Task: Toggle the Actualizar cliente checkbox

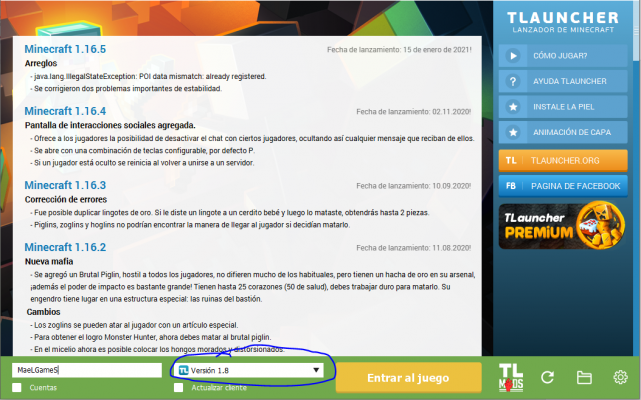Action: click(x=178, y=387)
